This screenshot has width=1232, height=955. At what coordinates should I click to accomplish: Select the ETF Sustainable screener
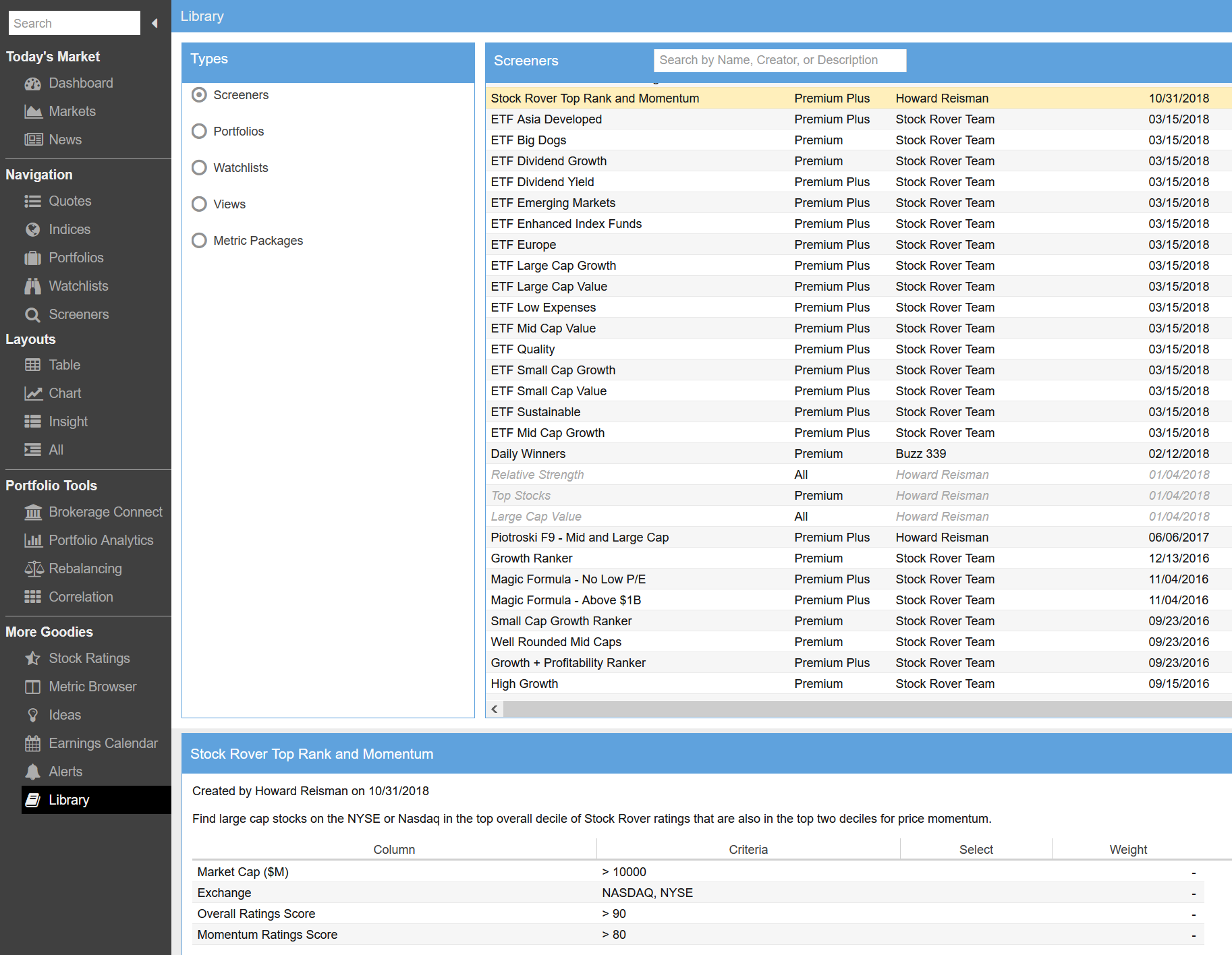pos(858,412)
